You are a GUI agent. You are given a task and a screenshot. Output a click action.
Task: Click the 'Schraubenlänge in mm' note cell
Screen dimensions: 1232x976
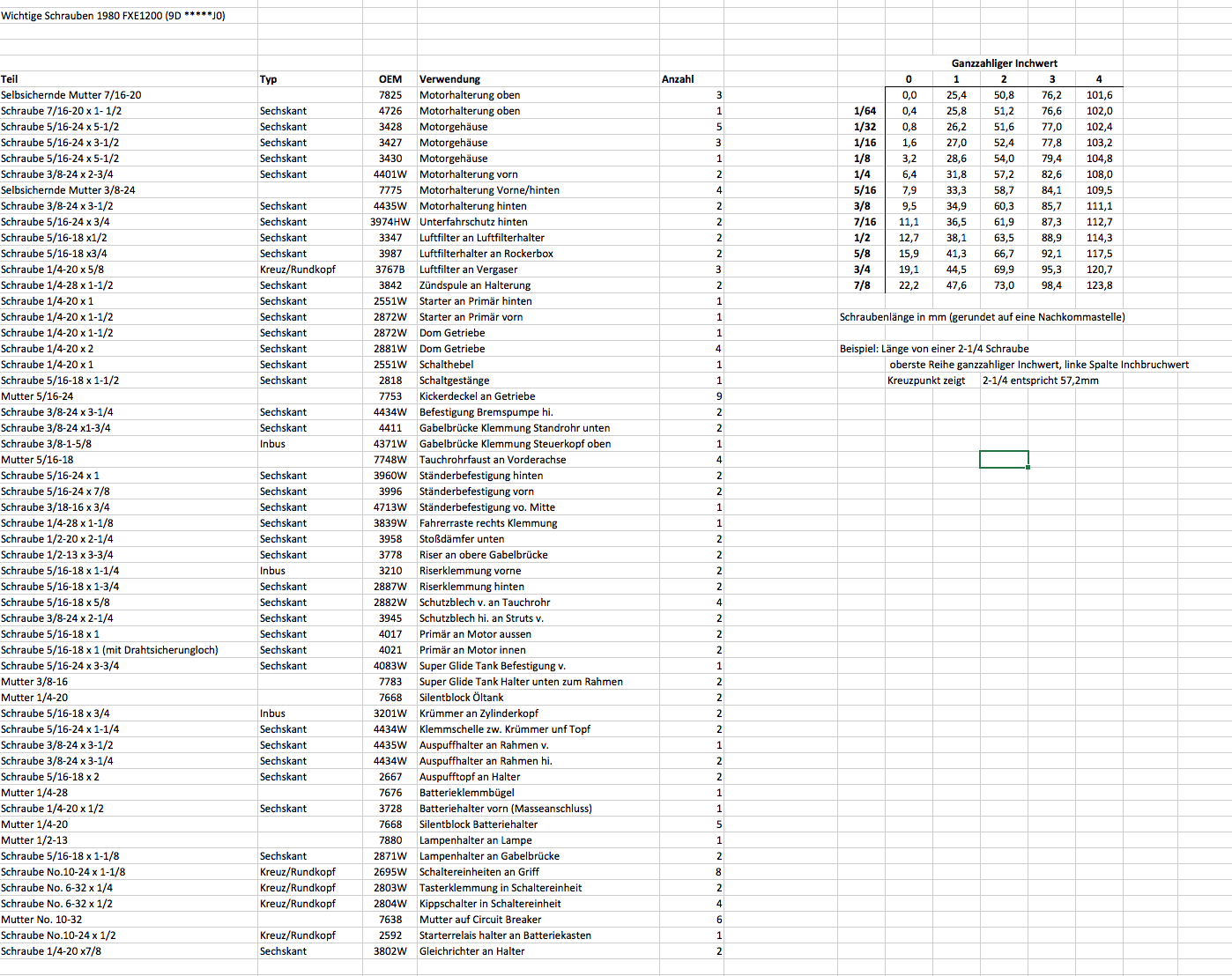pyautogui.click(x=982, y=317)
